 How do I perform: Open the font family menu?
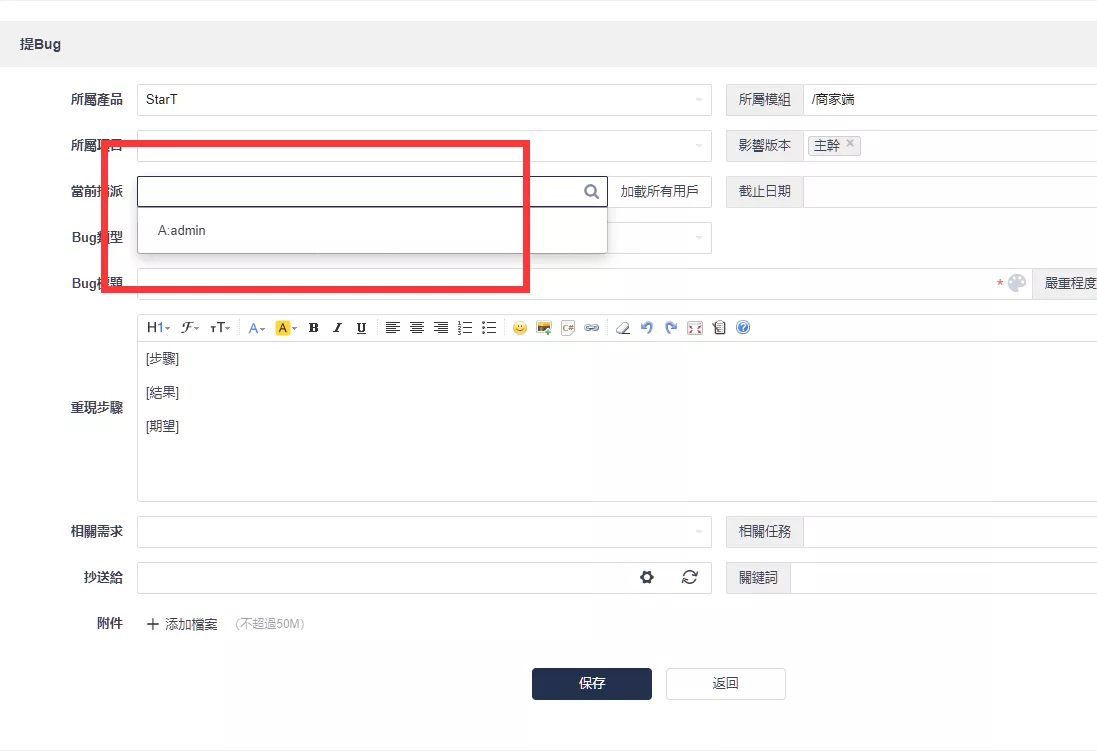(190, 327)
